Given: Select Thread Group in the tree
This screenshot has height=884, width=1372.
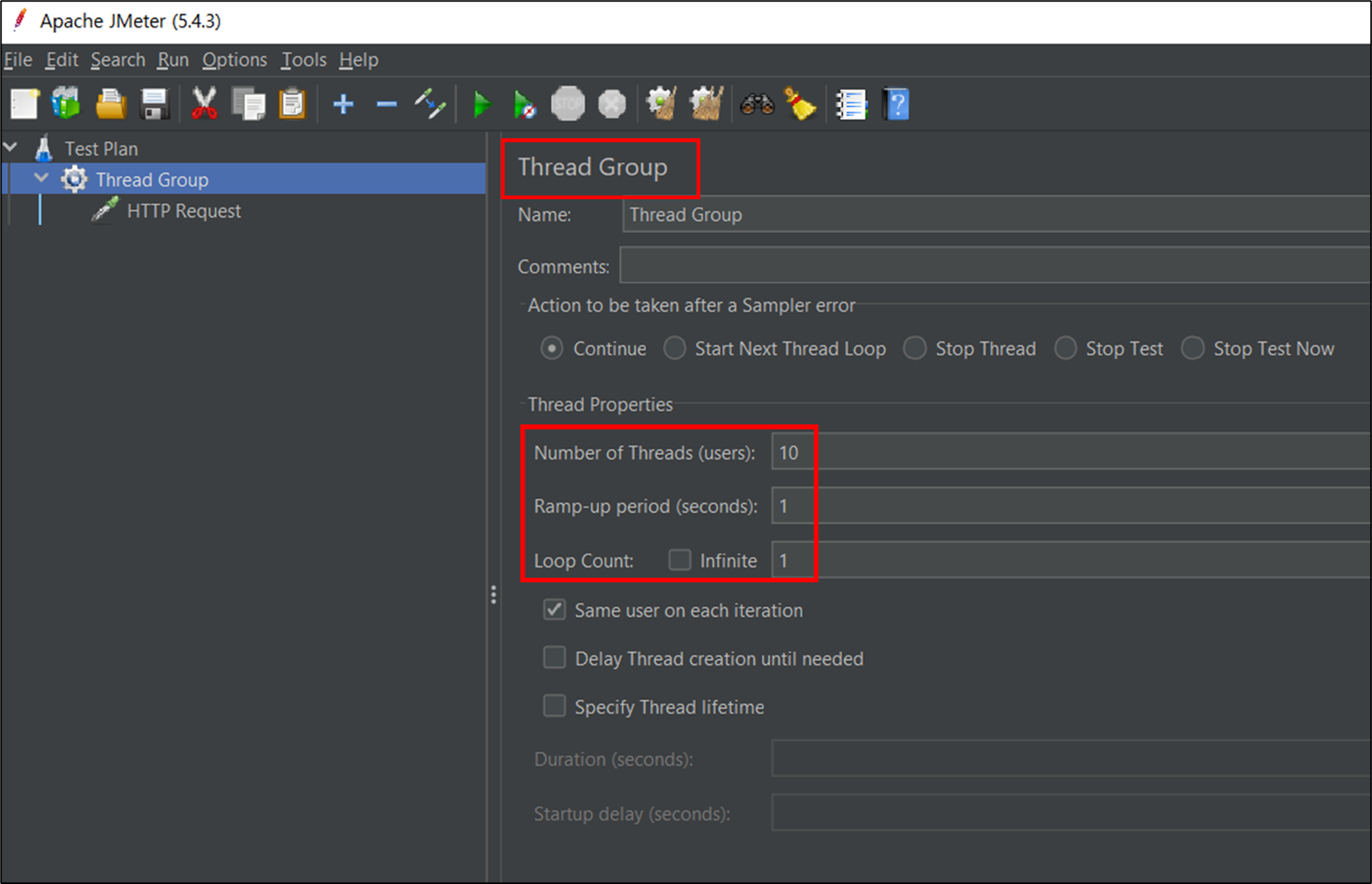Looking at the screenshot, I should coord(152,179).
